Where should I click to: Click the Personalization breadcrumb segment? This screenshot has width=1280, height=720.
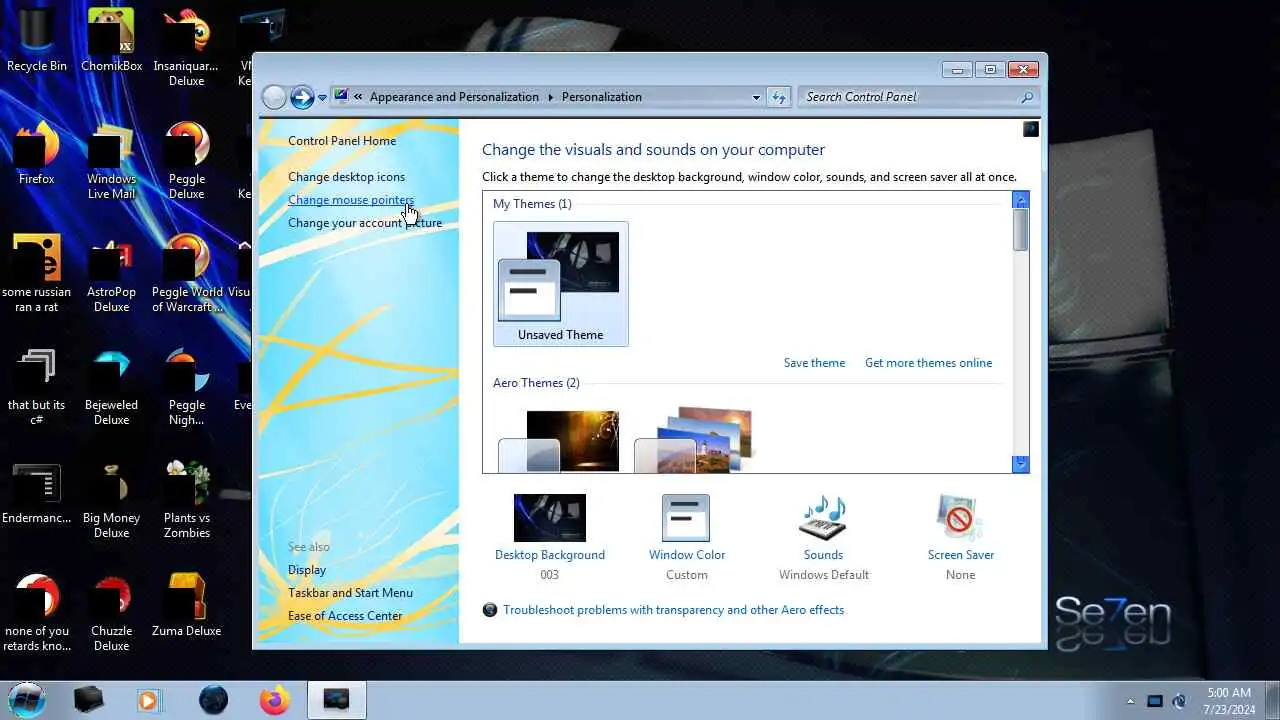click(602, 97)
